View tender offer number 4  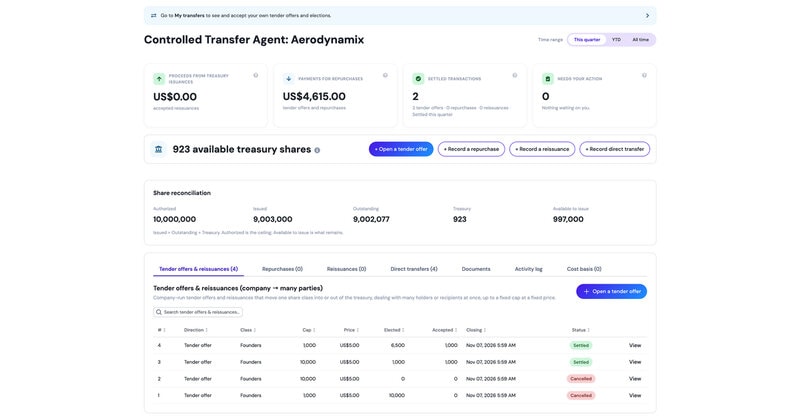pyautogui.click(x=635, y=346)
